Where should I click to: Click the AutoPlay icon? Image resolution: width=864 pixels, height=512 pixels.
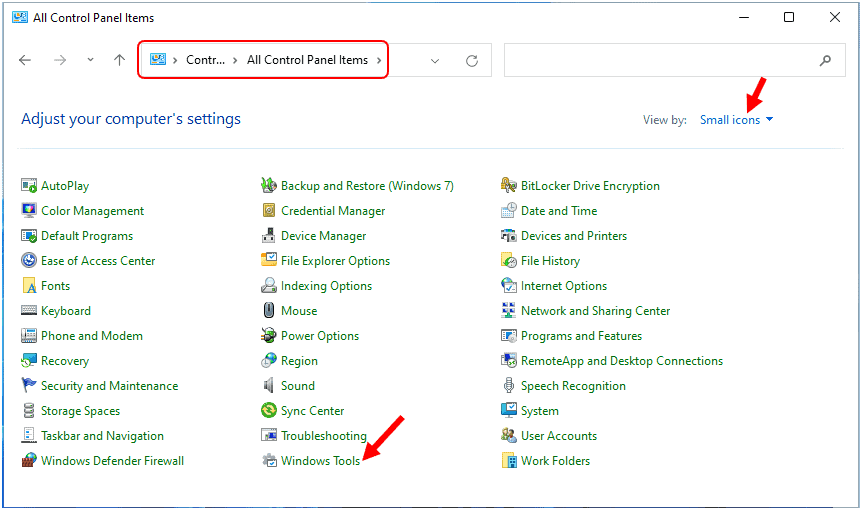coord(29,186)
